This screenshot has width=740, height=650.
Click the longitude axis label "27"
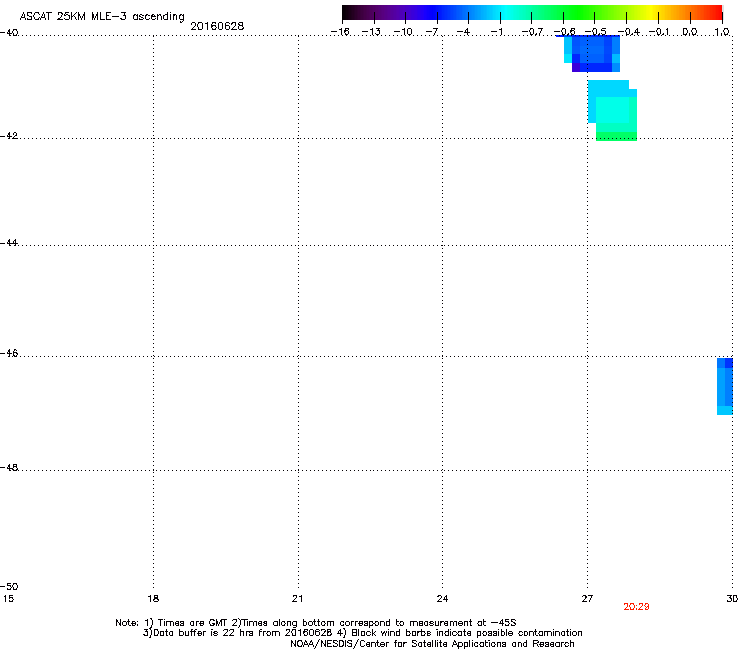[587, 599]
